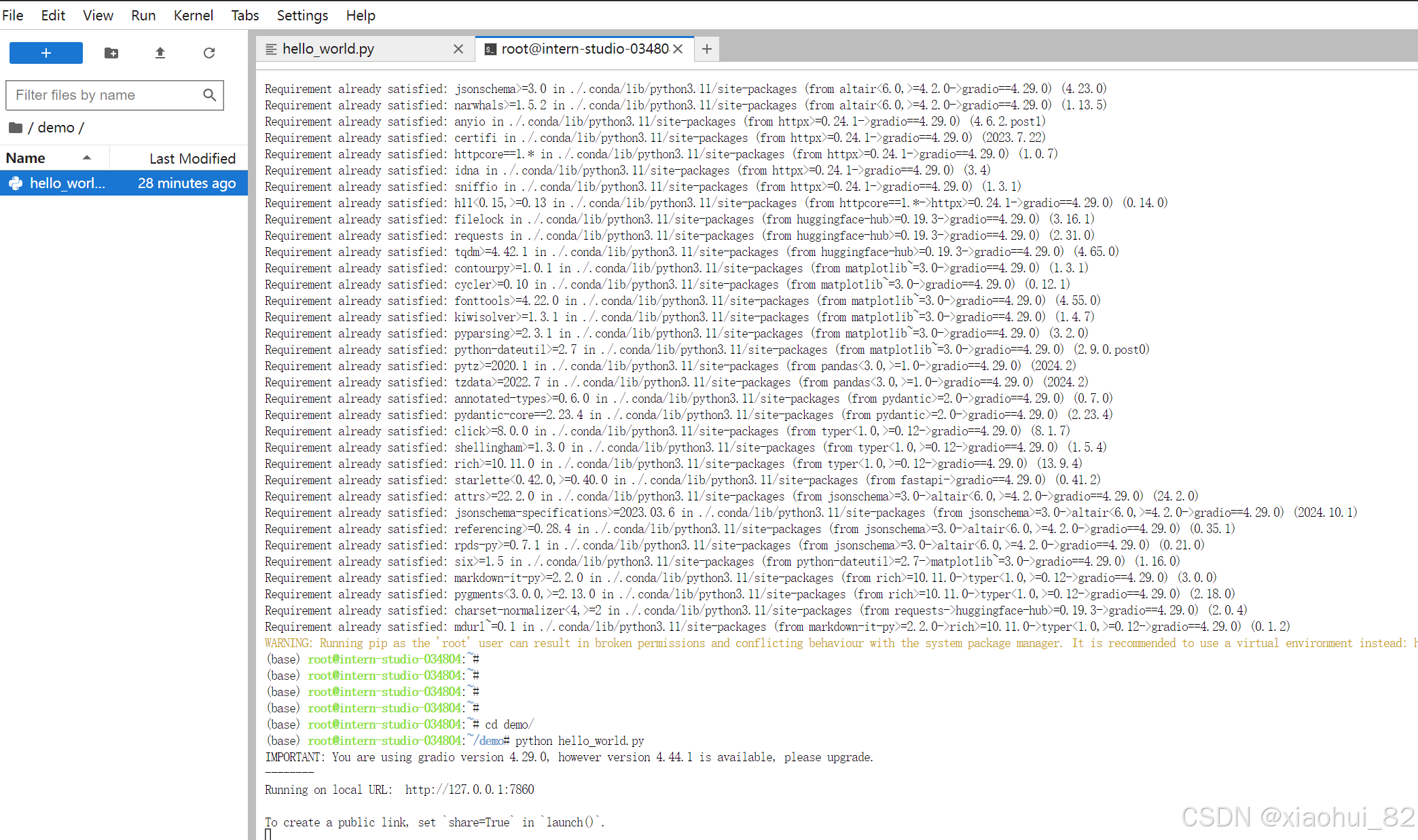Screen dimensions: 1418x840
Task: Click the blue new launcher plus button
Action: [x=46, y=53]
